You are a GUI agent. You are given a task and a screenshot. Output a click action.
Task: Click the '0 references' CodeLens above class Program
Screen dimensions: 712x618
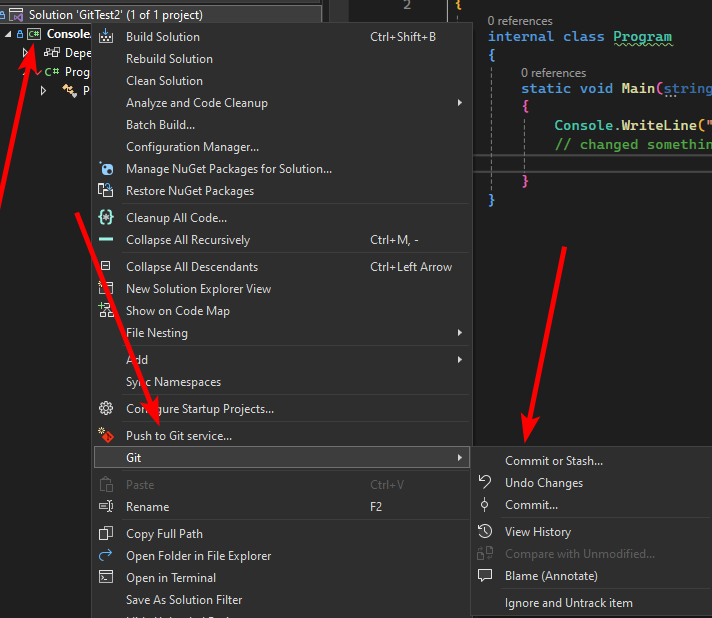point(520,21)
